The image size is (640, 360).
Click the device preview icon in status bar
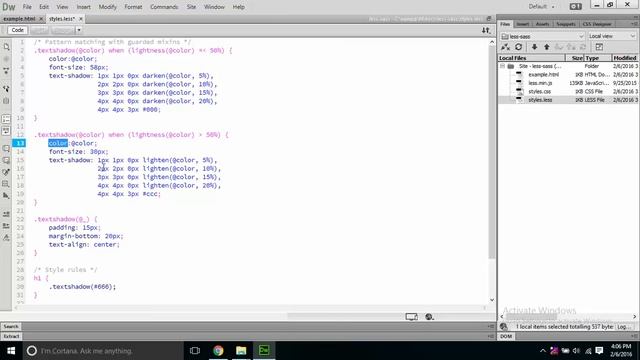(x=411, y=317)
